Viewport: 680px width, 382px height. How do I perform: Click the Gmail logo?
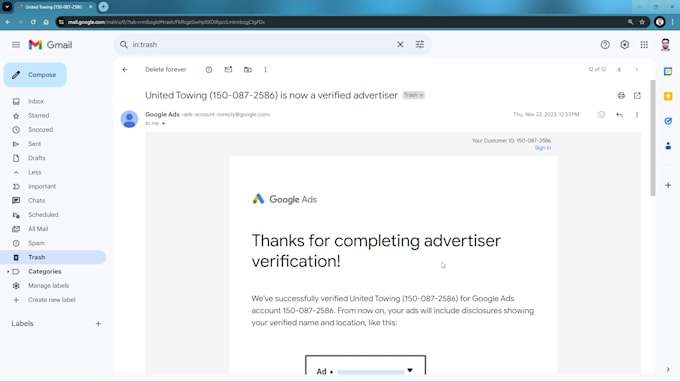coord(50,45)
